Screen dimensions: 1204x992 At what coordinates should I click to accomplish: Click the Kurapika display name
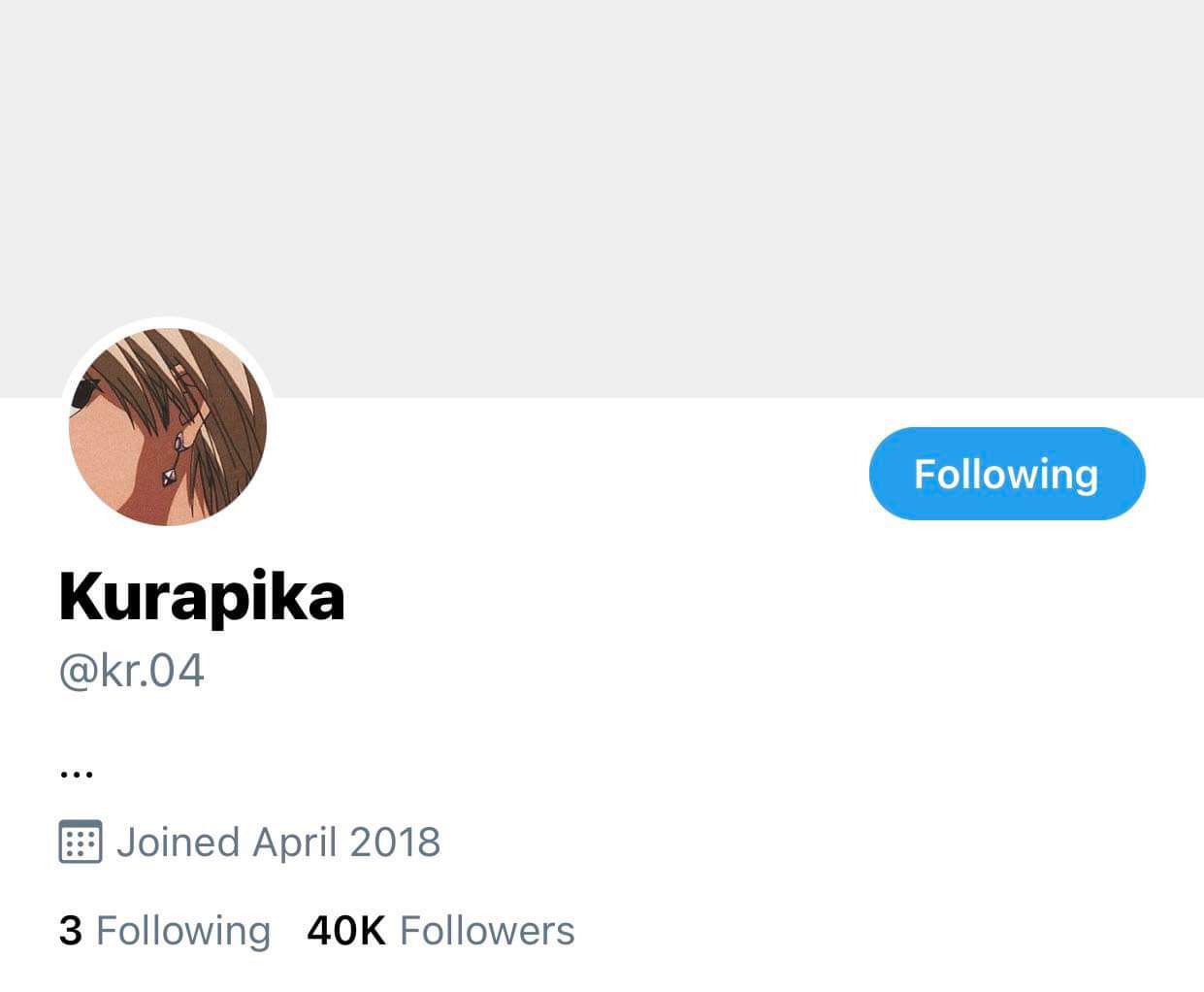(202, 596)
